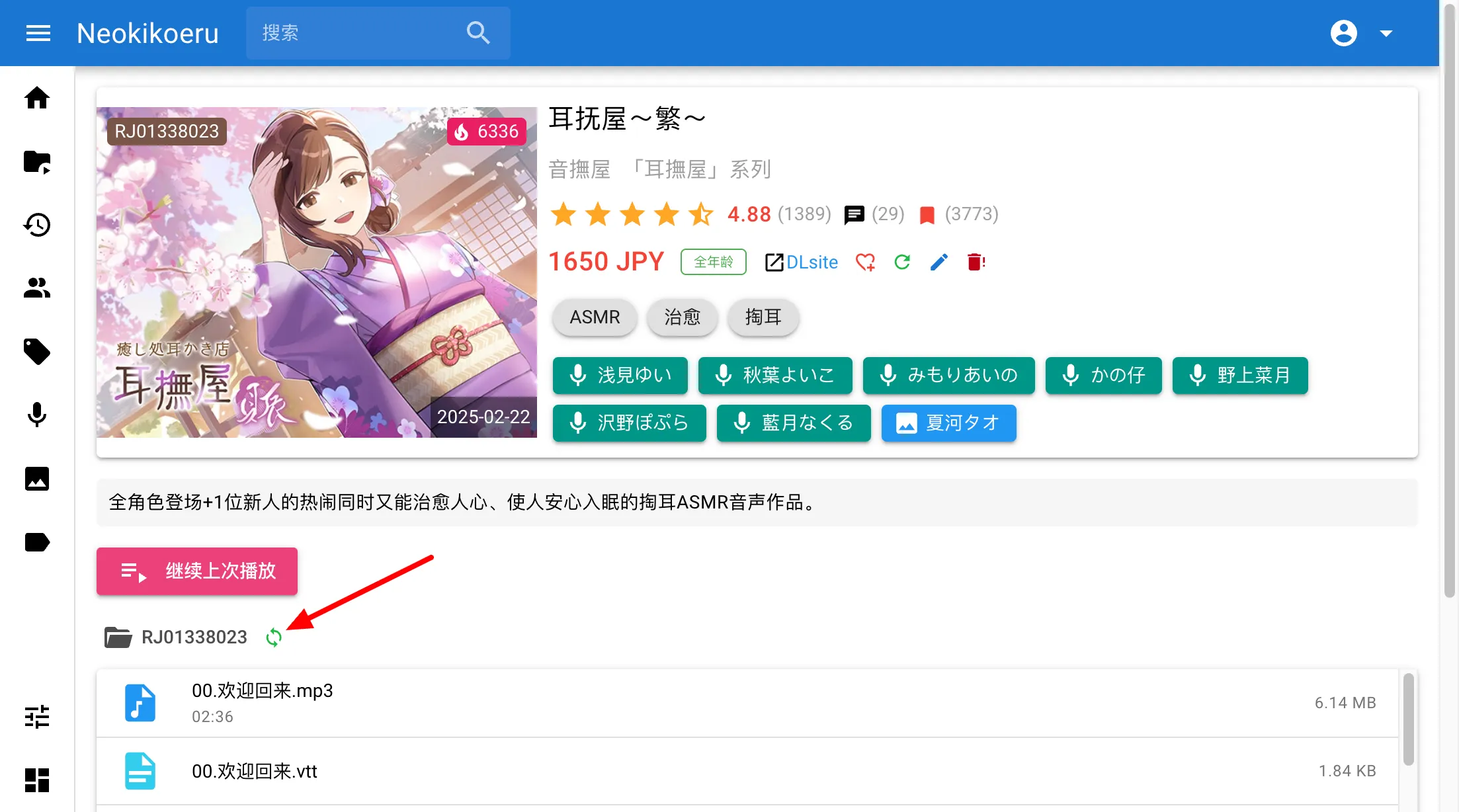Viewport: 1459px width, 812px height.
Task: Click the red bookmark icon beside (3773)
Action: pos(927,215)
